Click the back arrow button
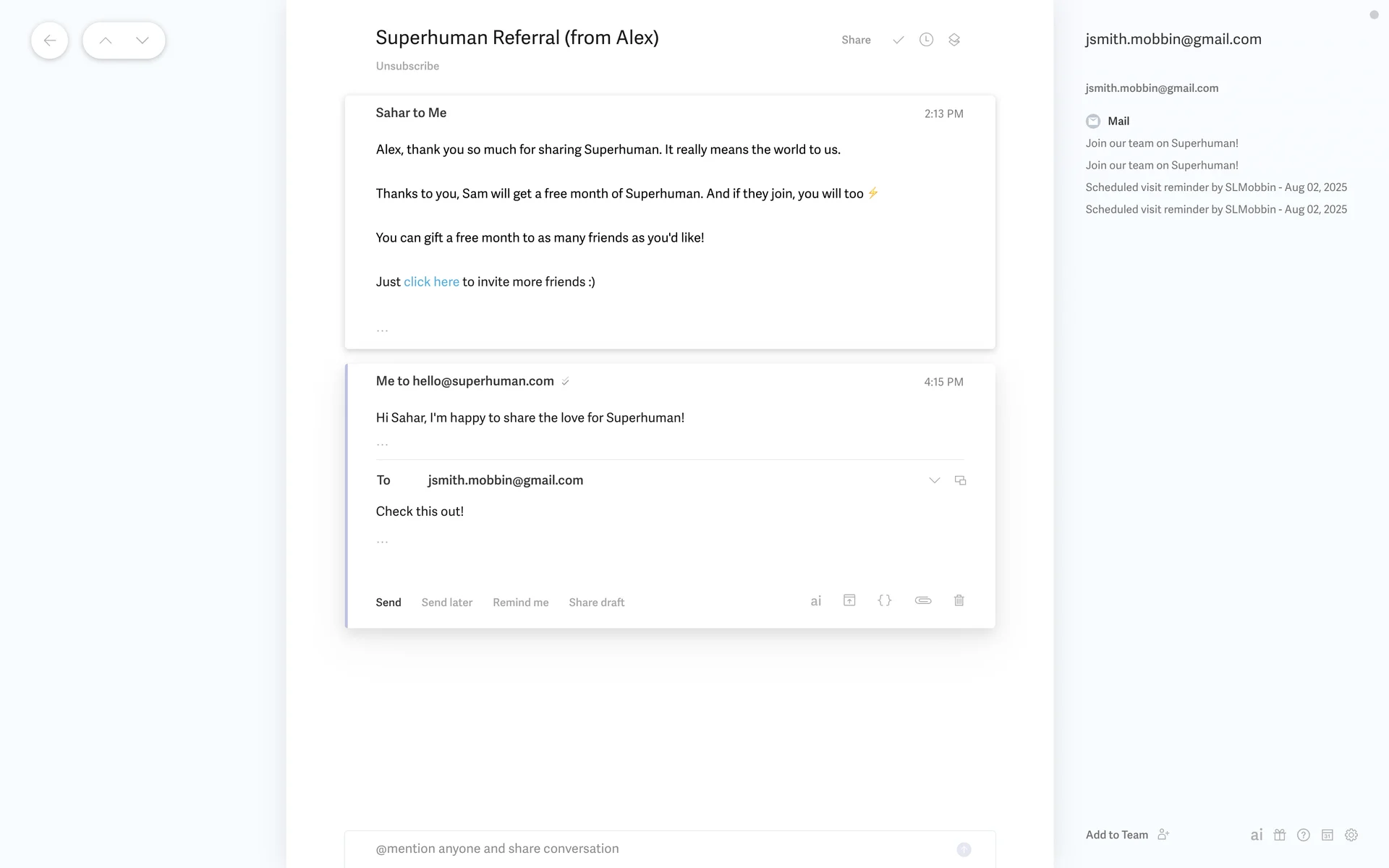Image resolution: width=1389 pixels, height=868 pixels. pos(49,41)
